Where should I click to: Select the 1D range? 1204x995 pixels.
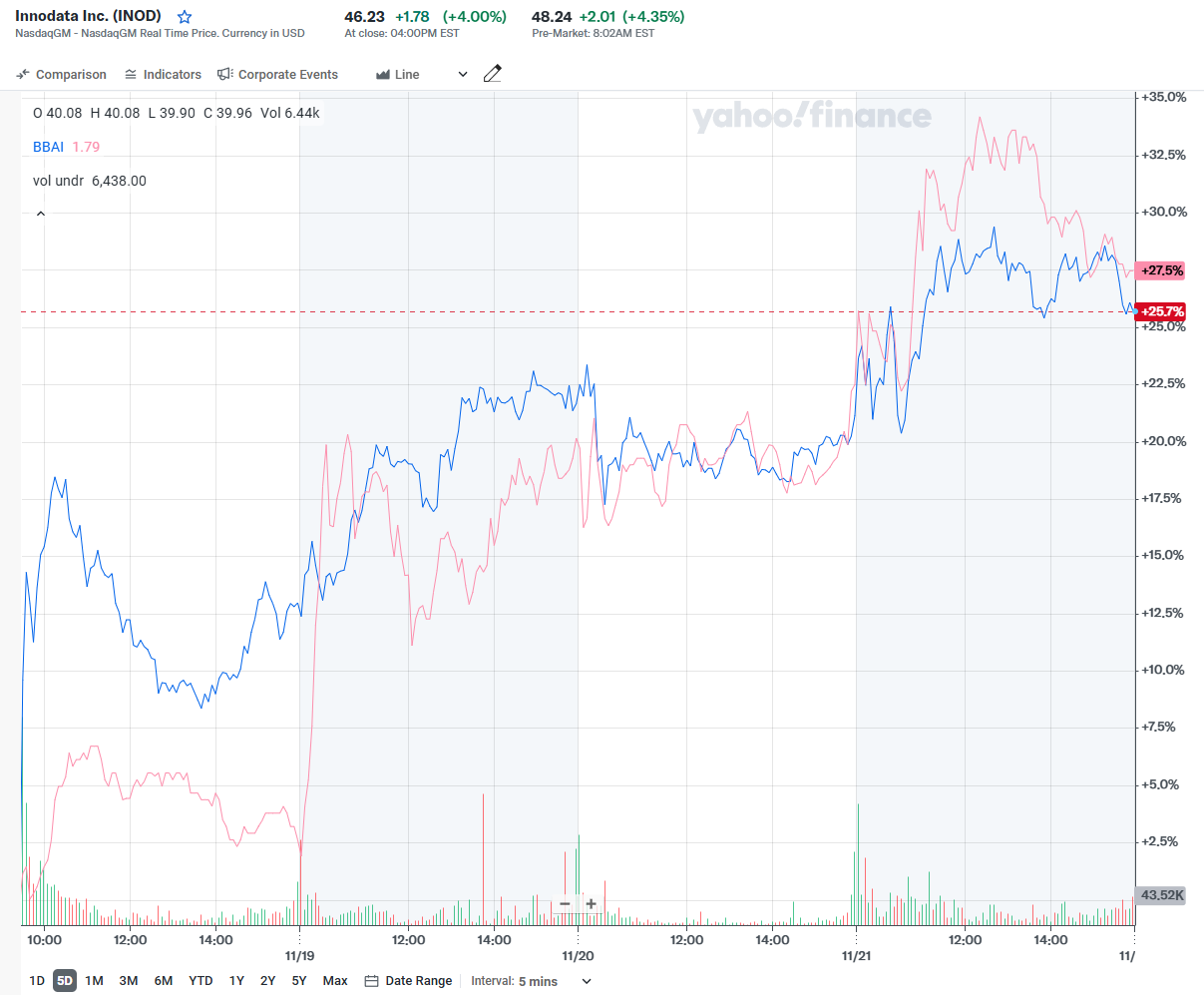[x=37, y=981]
